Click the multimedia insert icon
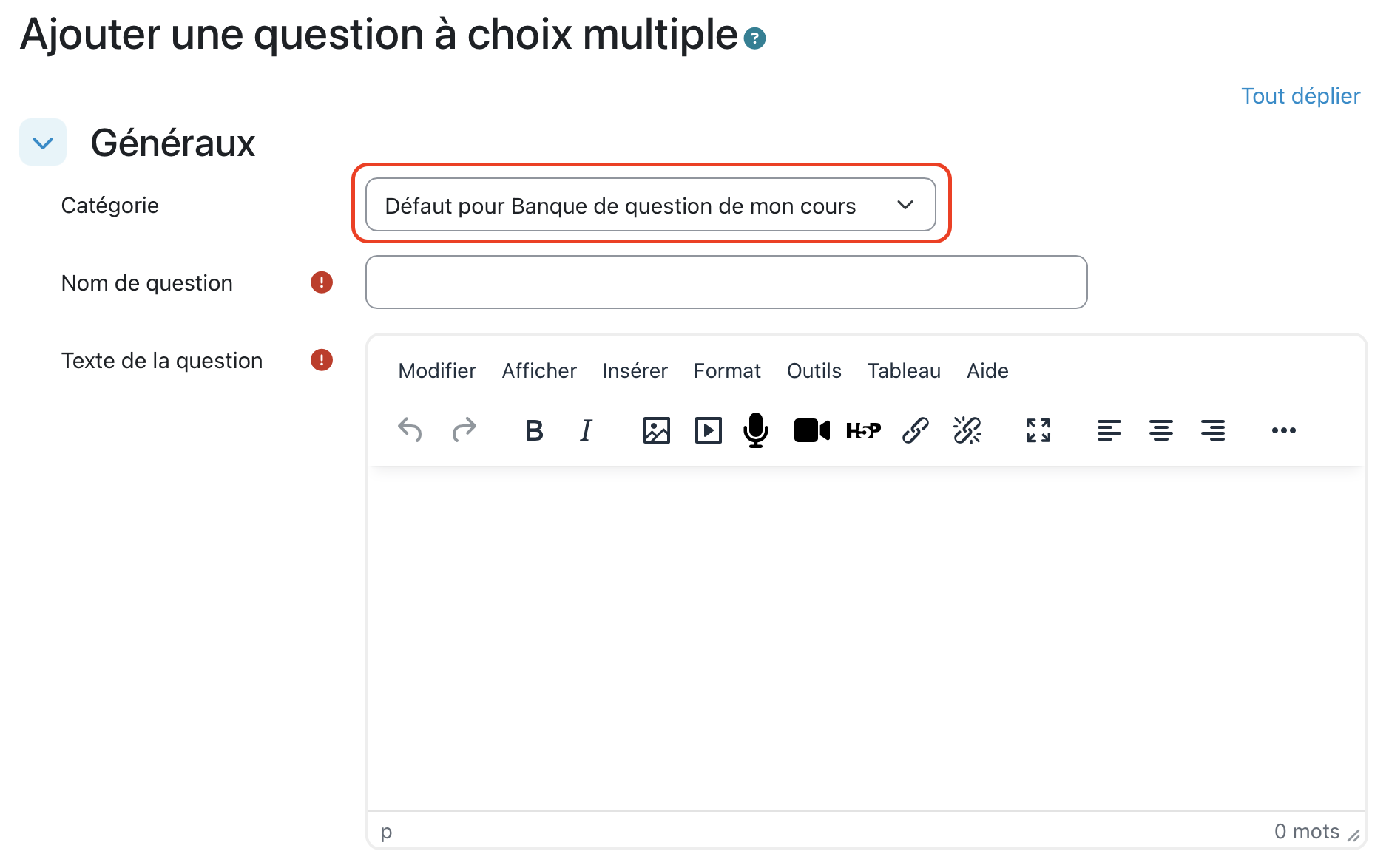This screenshot has width=1389, height=868. pyautogui.click(x=708, y=430)
